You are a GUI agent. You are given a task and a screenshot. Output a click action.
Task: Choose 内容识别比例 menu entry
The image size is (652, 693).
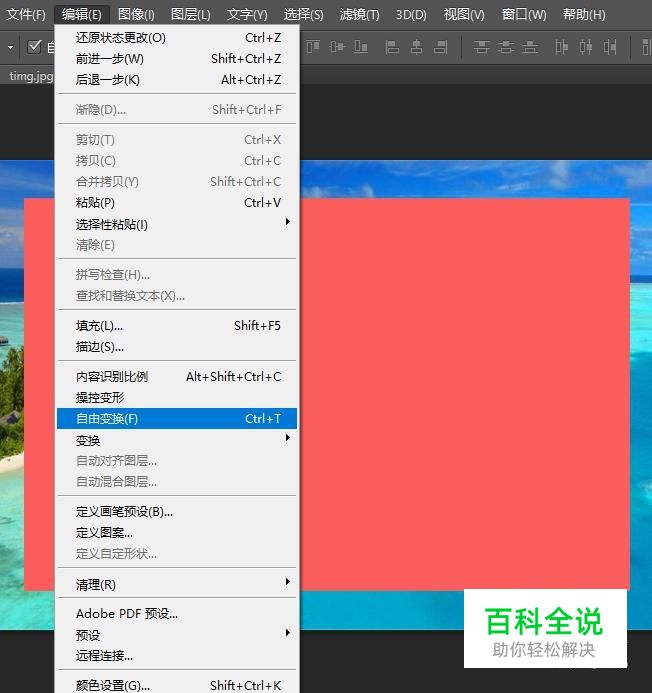(177, 377)
